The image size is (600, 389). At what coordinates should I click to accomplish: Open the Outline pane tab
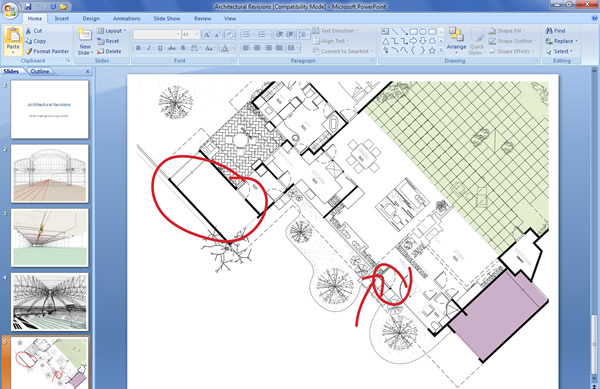[x=40, y=71]
